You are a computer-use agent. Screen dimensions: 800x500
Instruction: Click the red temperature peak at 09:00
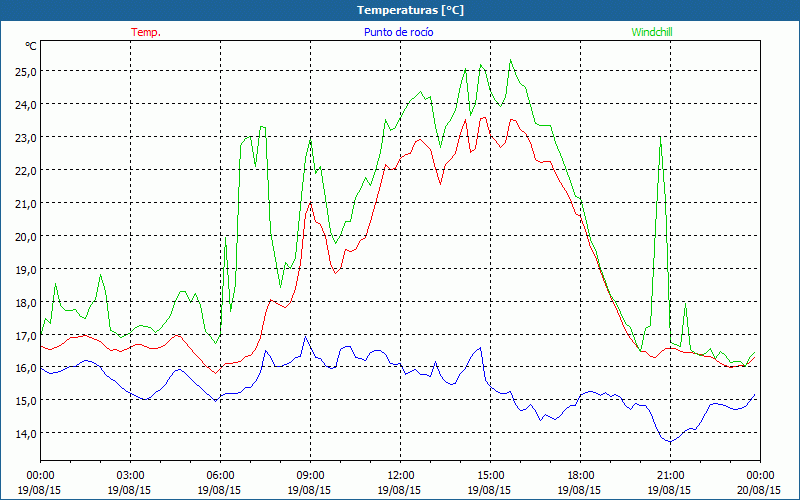(310, 203)
